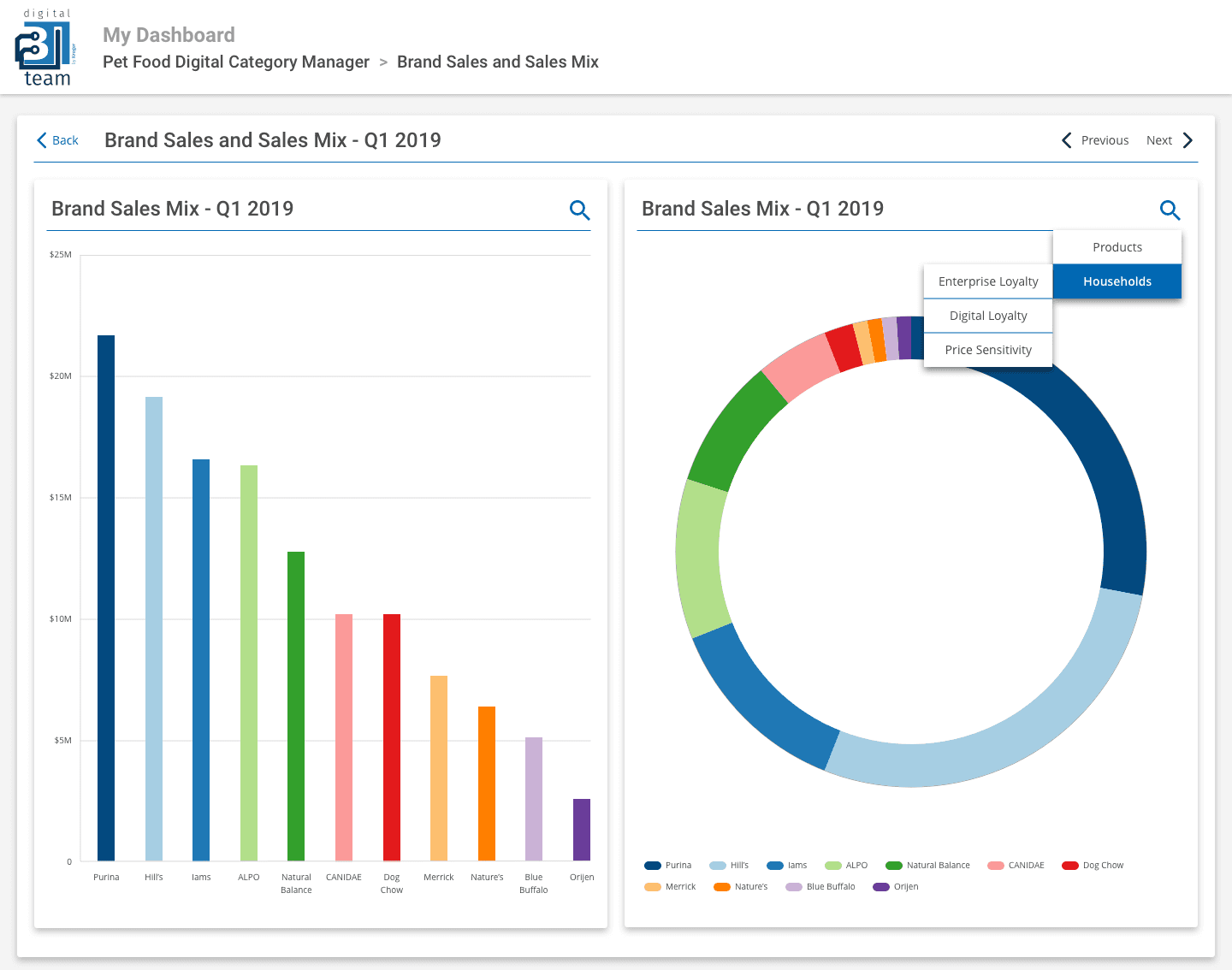Click the Nature's orange bar
This screenshot has width=1232, height=970.
coord(487,784)
